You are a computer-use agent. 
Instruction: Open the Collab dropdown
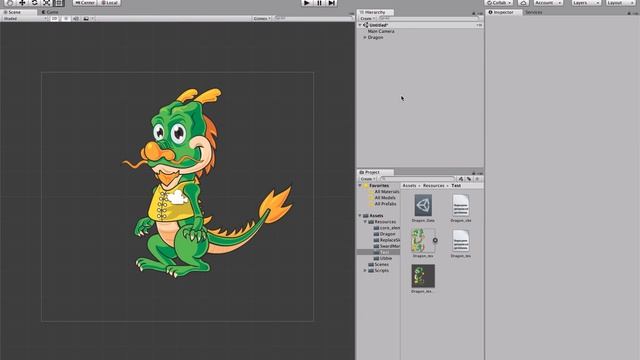(x=499, y=2)
